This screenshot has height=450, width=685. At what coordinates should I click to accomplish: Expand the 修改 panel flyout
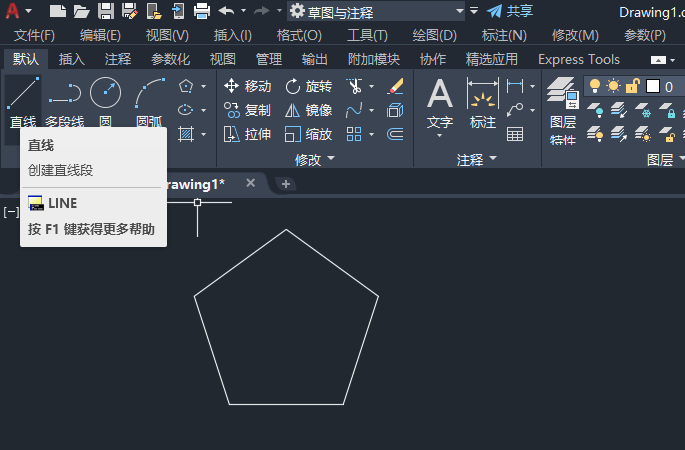click(315, 159)
